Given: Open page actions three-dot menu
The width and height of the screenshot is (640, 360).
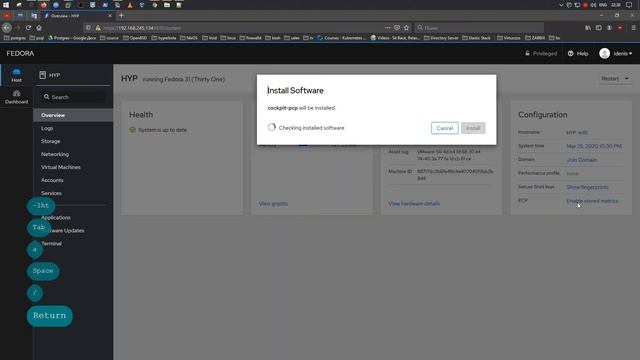Looking at the screenshot, I should [x=387, y=28].
